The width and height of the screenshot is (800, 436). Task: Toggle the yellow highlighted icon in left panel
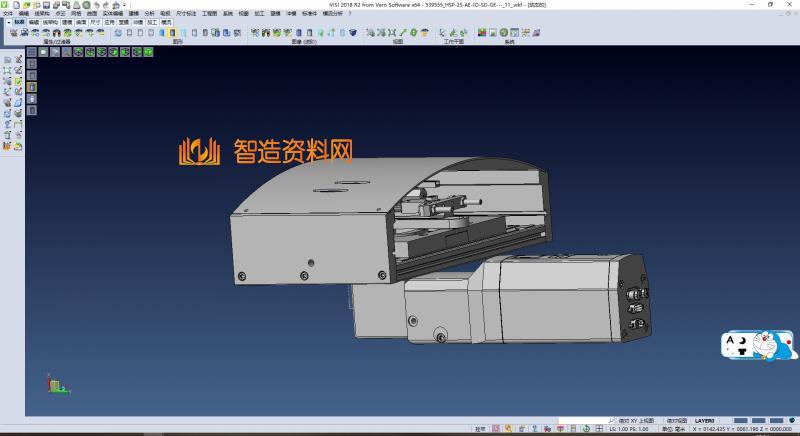(x=31, y=87)
